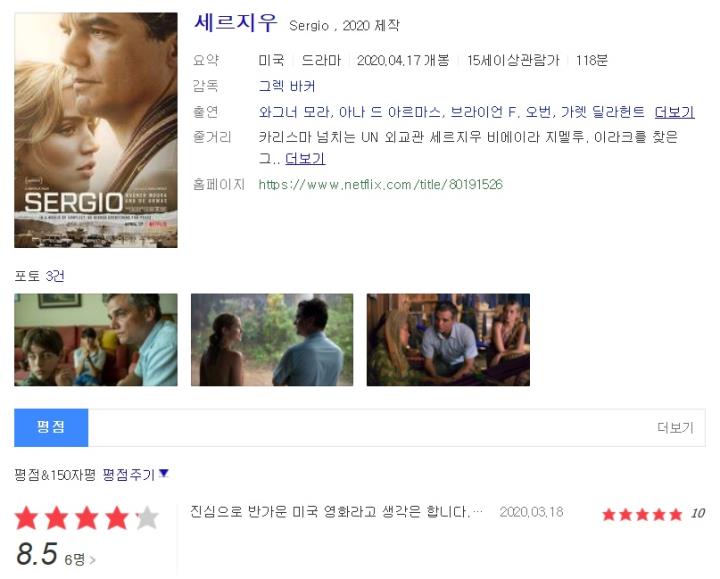Image resolution: width=720 pixels, height=579 pixels.
Task: Open the 평점주기 dropdown arrow
Action: [x=163, y=473]
